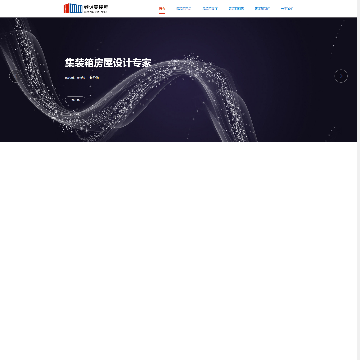Open the second navigation item after the active tab
Image resolution: width=360 pixels, height=360 pixels.
pyautogui.click(x=210, y=9)
